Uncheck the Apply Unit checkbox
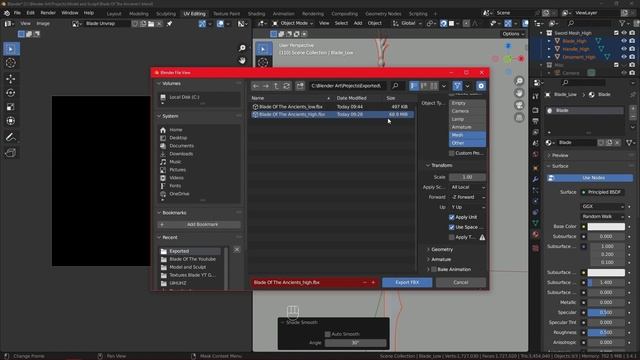640x360 pixels. [x=451, y=217]
